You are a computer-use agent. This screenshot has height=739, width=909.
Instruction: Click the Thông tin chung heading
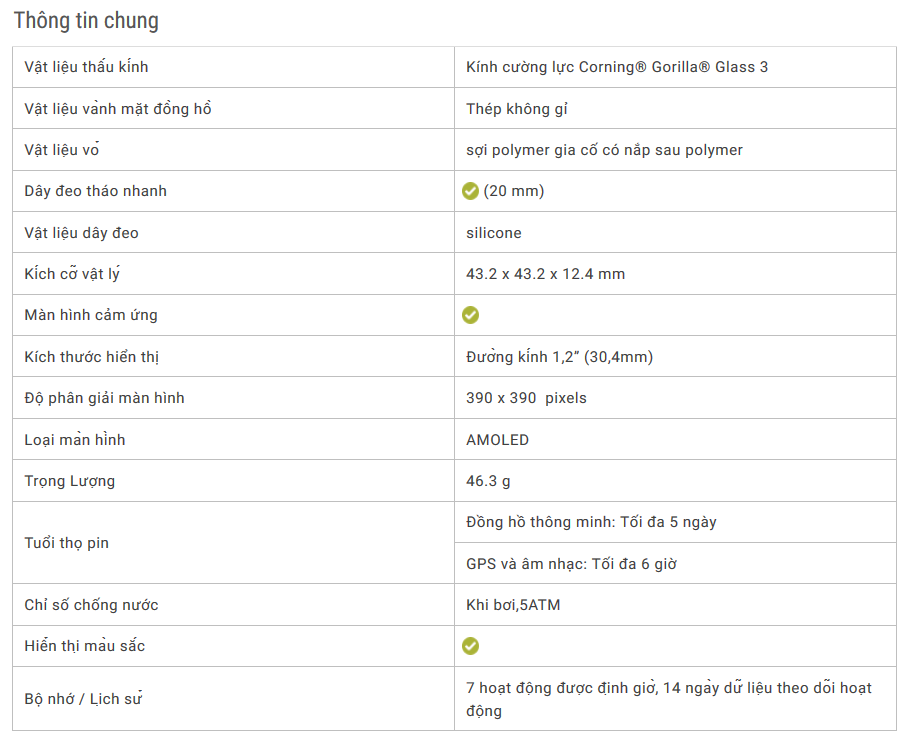86,20
